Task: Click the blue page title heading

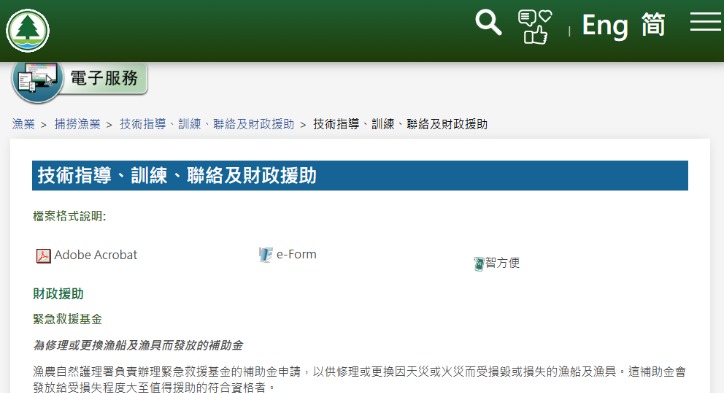Action: point(360,175)
